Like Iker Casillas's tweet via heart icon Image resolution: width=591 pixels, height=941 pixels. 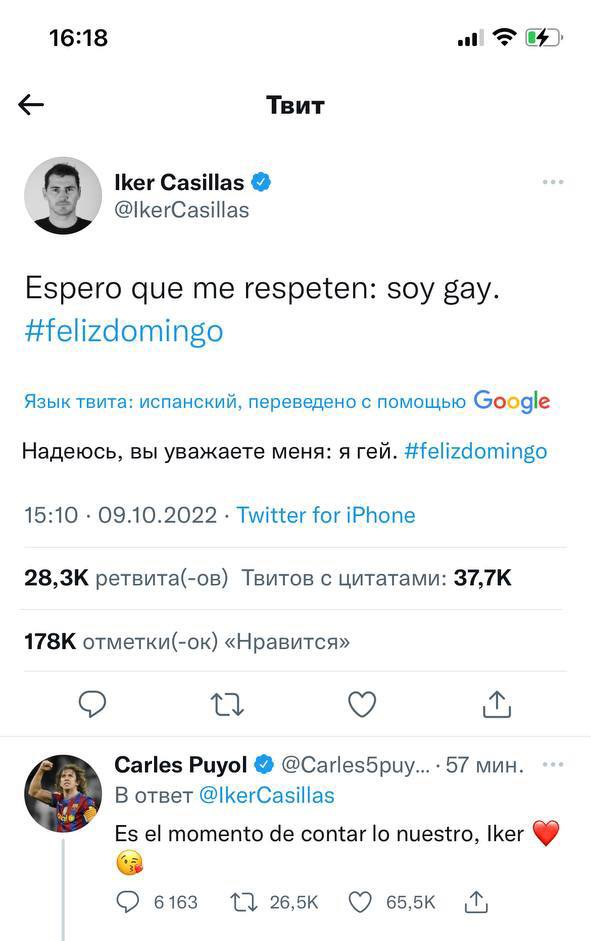click(361, 704)
